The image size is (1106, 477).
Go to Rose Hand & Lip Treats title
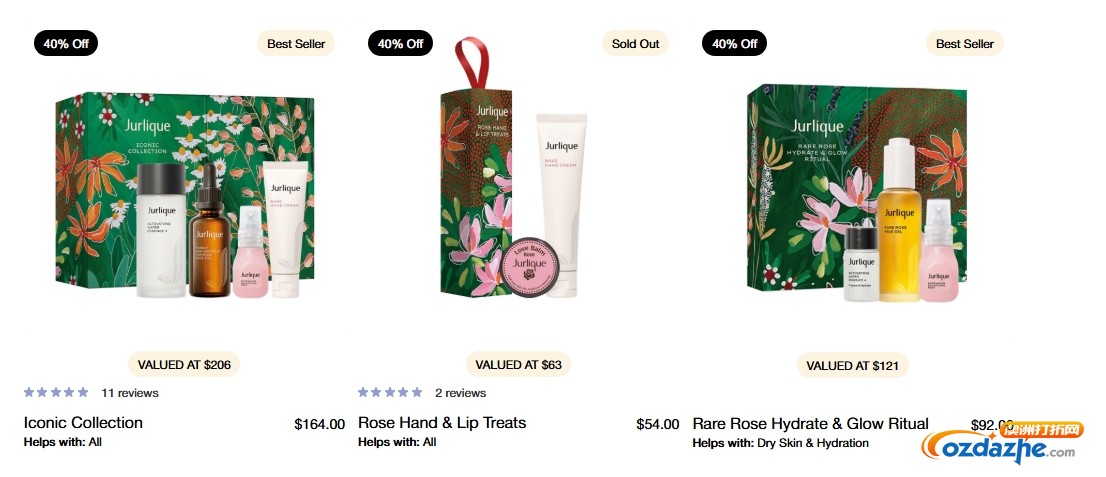[x=442, y=423]
